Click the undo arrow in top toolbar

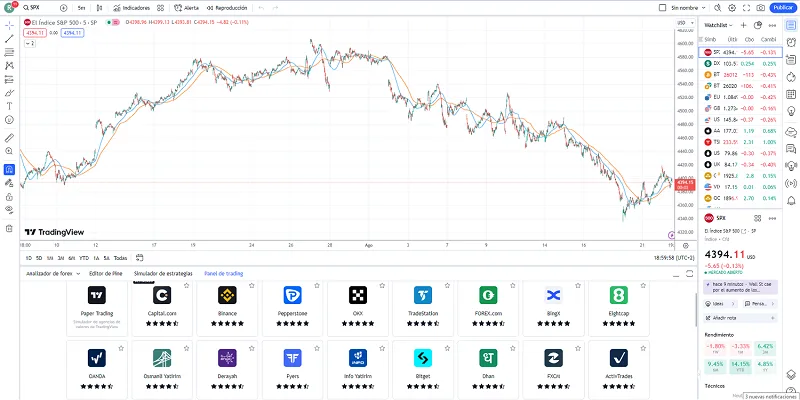261,8
